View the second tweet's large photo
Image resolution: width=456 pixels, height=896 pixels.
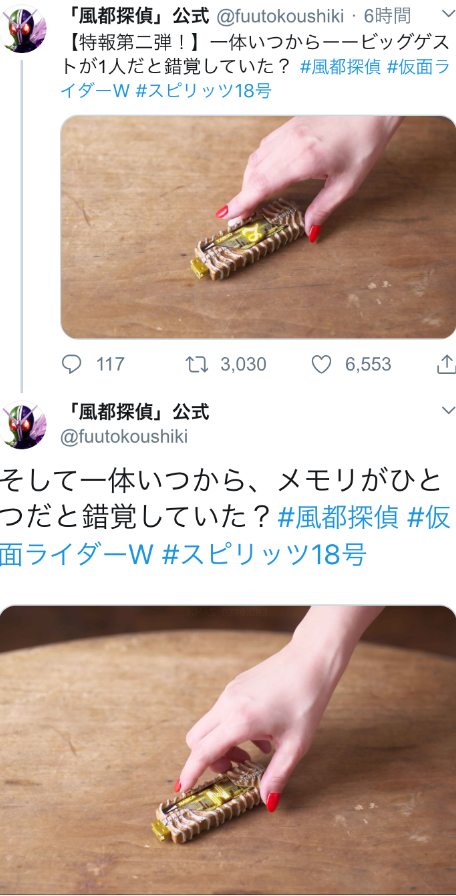pos(228,750)
